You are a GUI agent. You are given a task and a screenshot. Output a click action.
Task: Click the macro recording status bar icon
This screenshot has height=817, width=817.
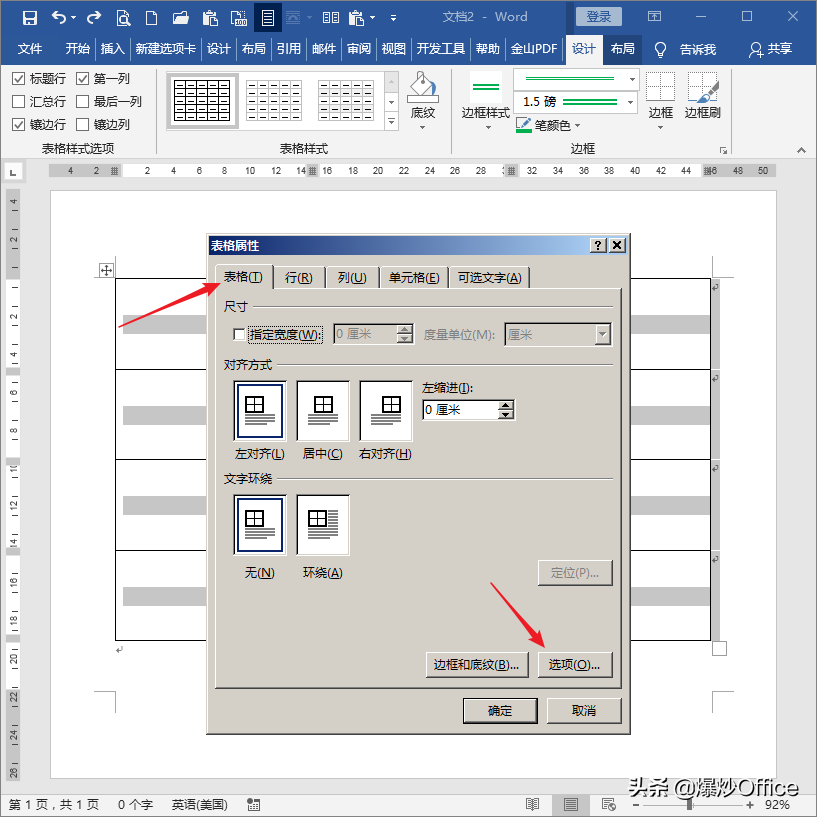click(x=254, y=804)
